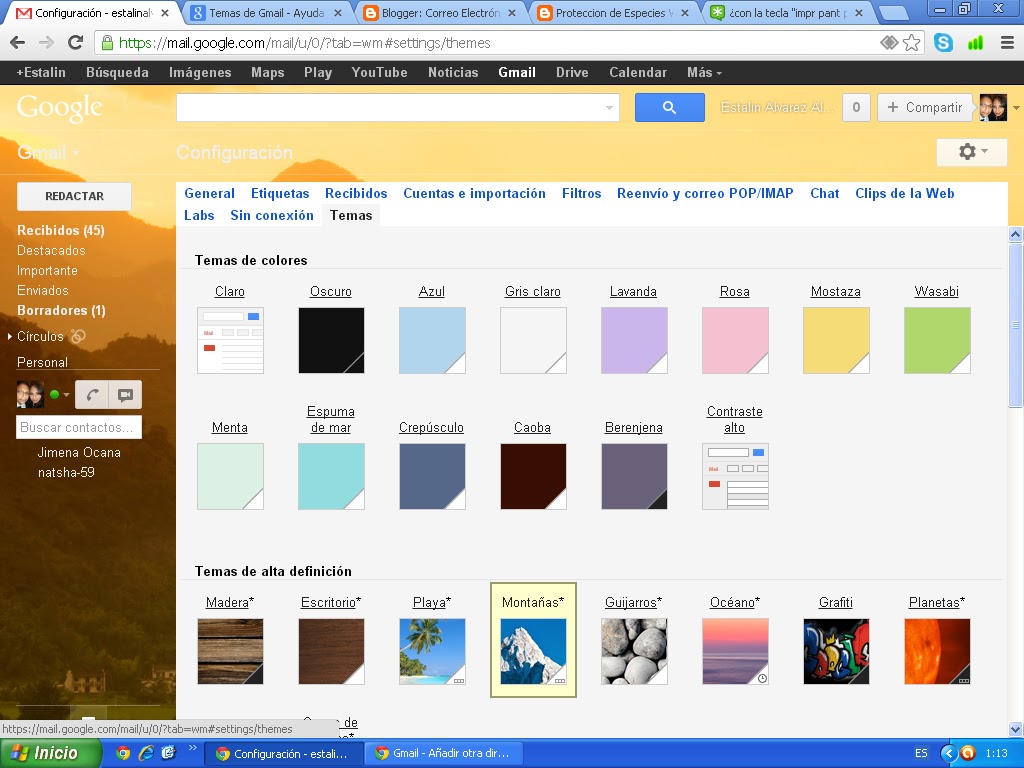The image size is (1024, 768).
Task: Open profile photo at top right
Action: [x=993, y=107]
